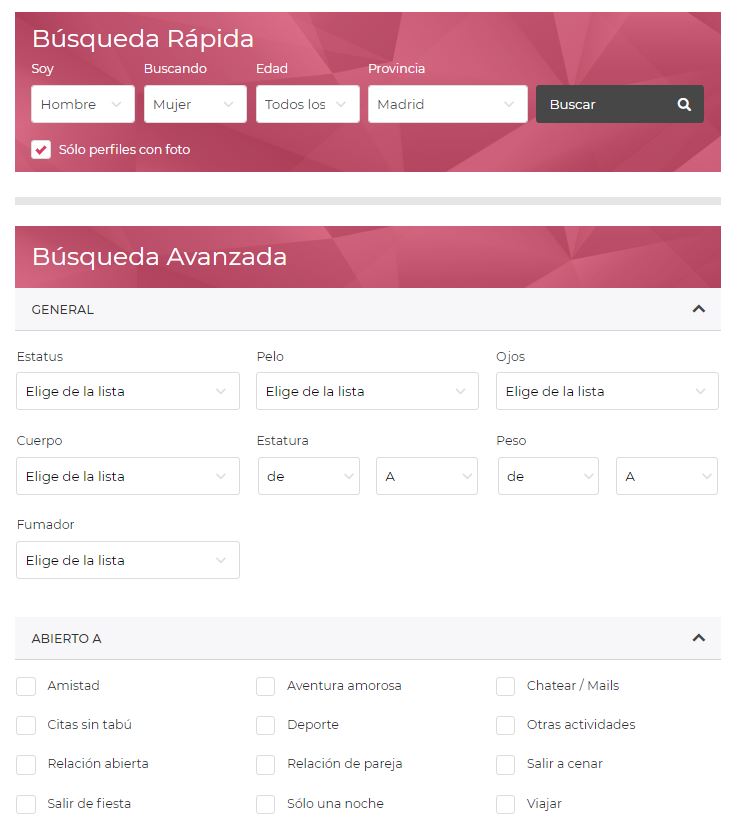This screenshot has height=836, width=744.
Task: Open the Estatura 'de' dropdown
Action: (309, 476)
